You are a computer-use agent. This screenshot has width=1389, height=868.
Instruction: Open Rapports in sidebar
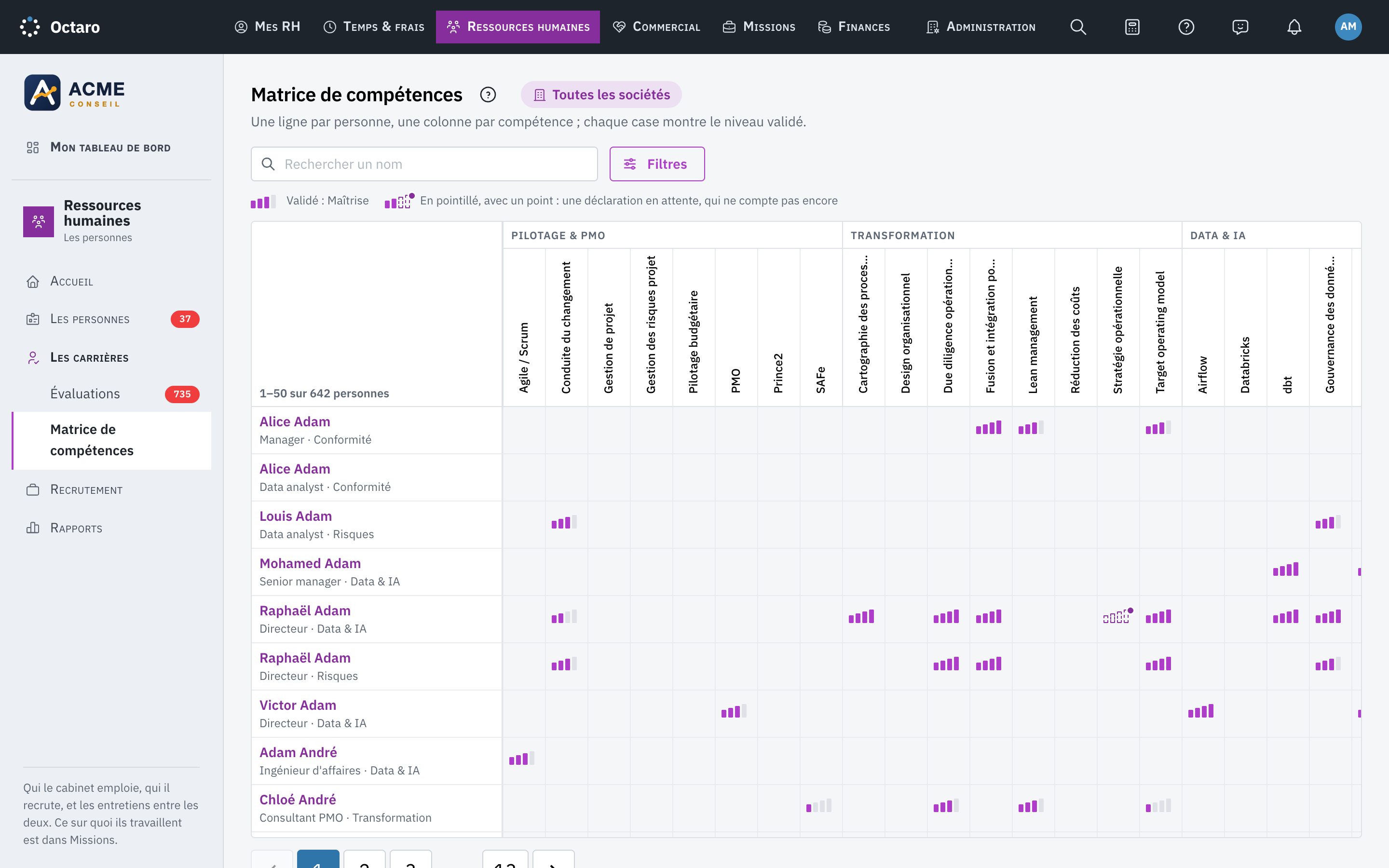coord(111,528)
